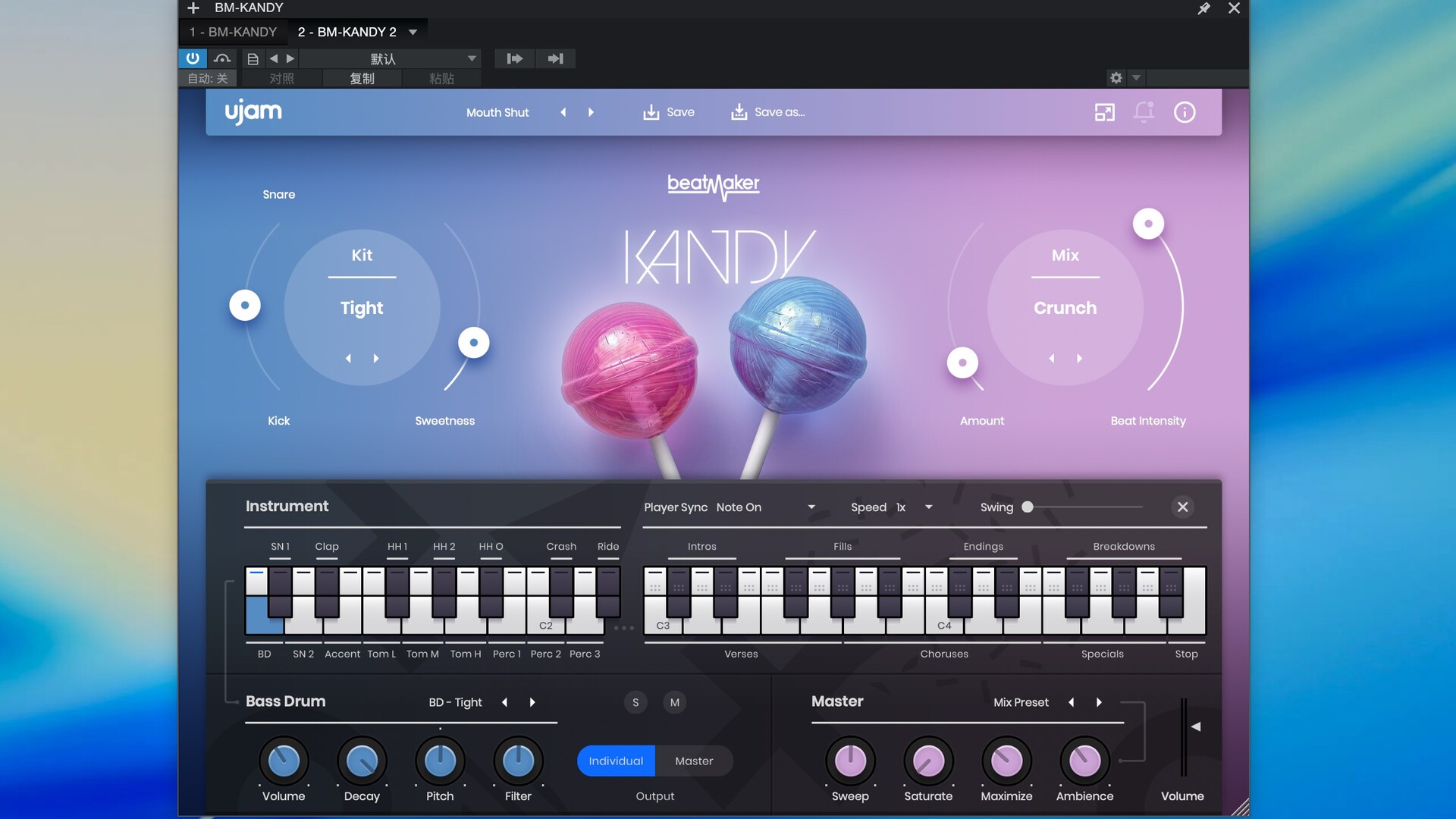
Task: Click the Sweetness knob handle
Action: pyautogui.click(x=474, y=342)
